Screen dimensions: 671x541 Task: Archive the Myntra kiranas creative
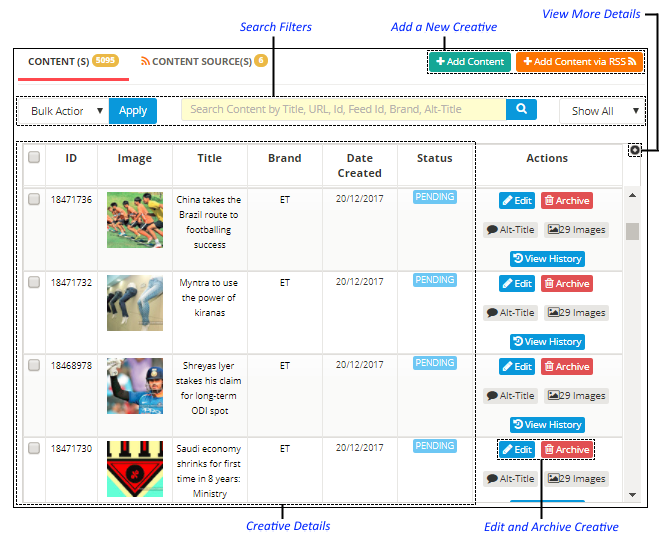[x=566, y=284]
